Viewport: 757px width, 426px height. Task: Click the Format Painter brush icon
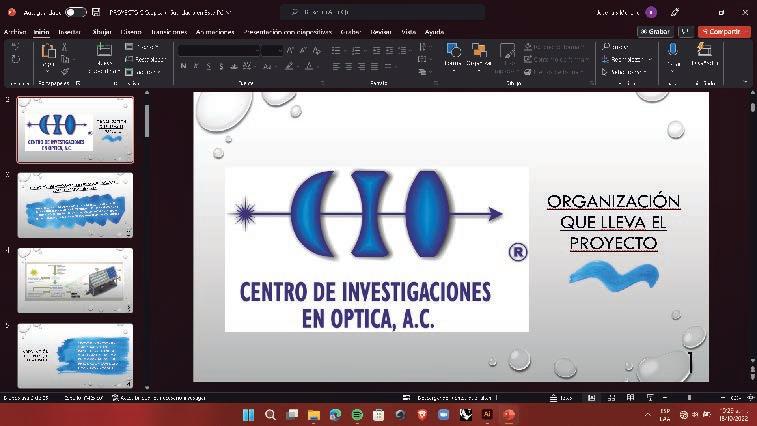point(65,71)
